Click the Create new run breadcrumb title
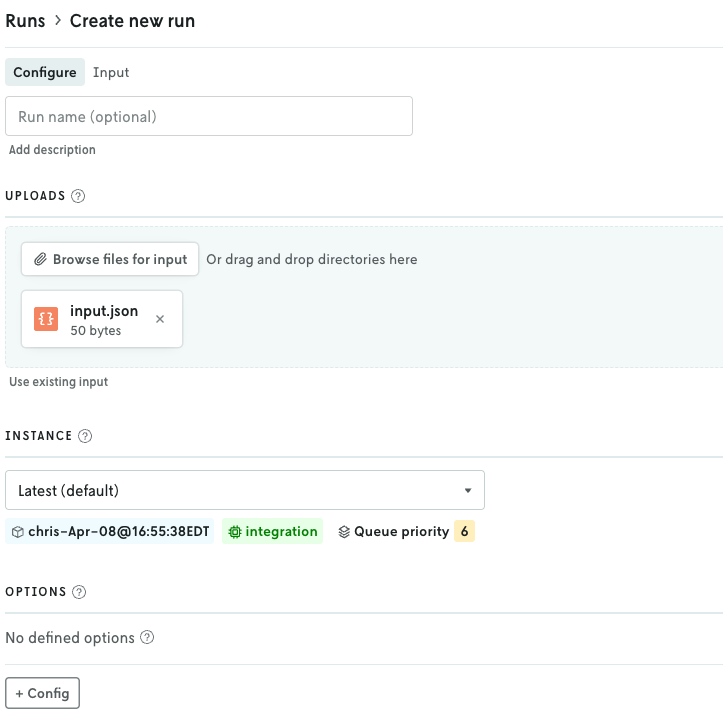The height and width of the screenshot is (724, 723). click(132, 21)
